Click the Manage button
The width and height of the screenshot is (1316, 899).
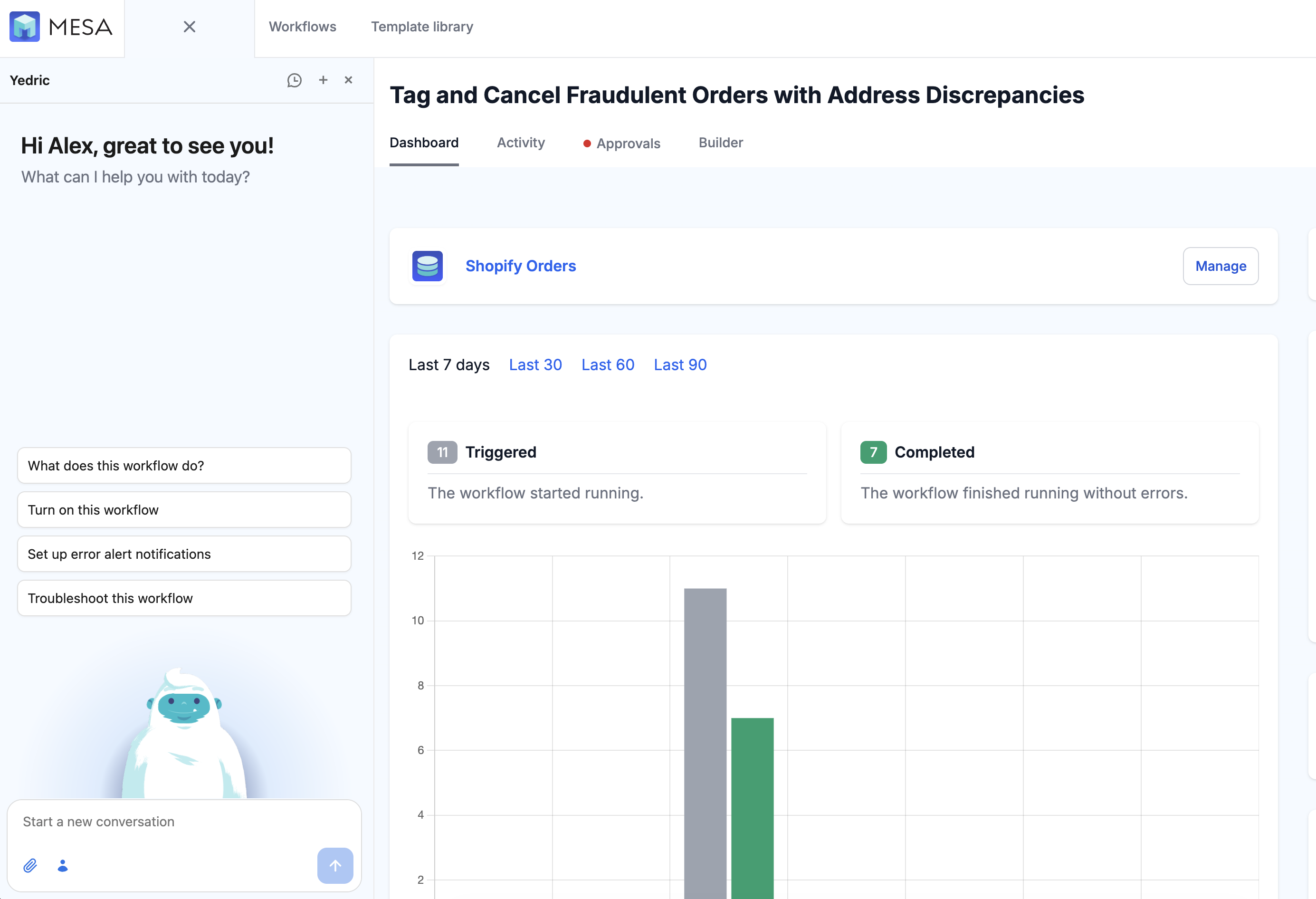pos(1221,266)
